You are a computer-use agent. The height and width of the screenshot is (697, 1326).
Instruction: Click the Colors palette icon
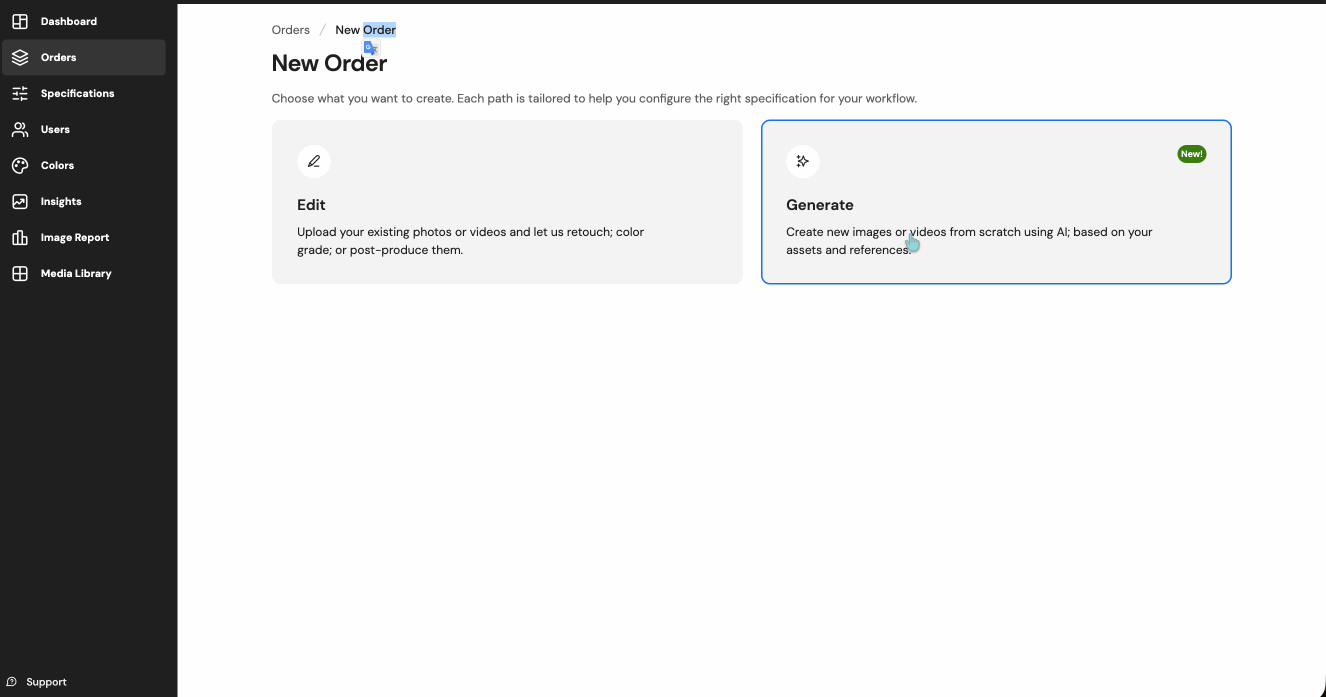click(x=20, y=165)
